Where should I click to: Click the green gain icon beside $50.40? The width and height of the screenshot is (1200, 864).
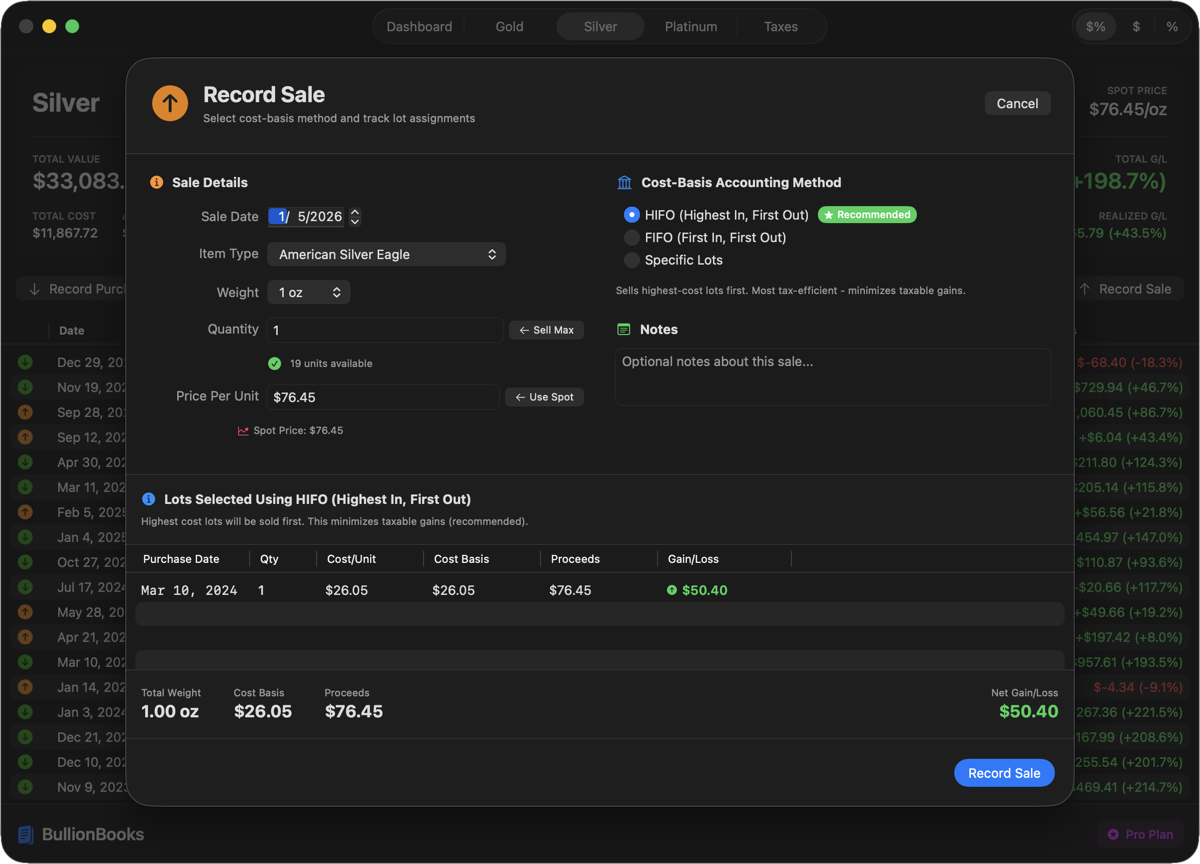tap(672, 590)
